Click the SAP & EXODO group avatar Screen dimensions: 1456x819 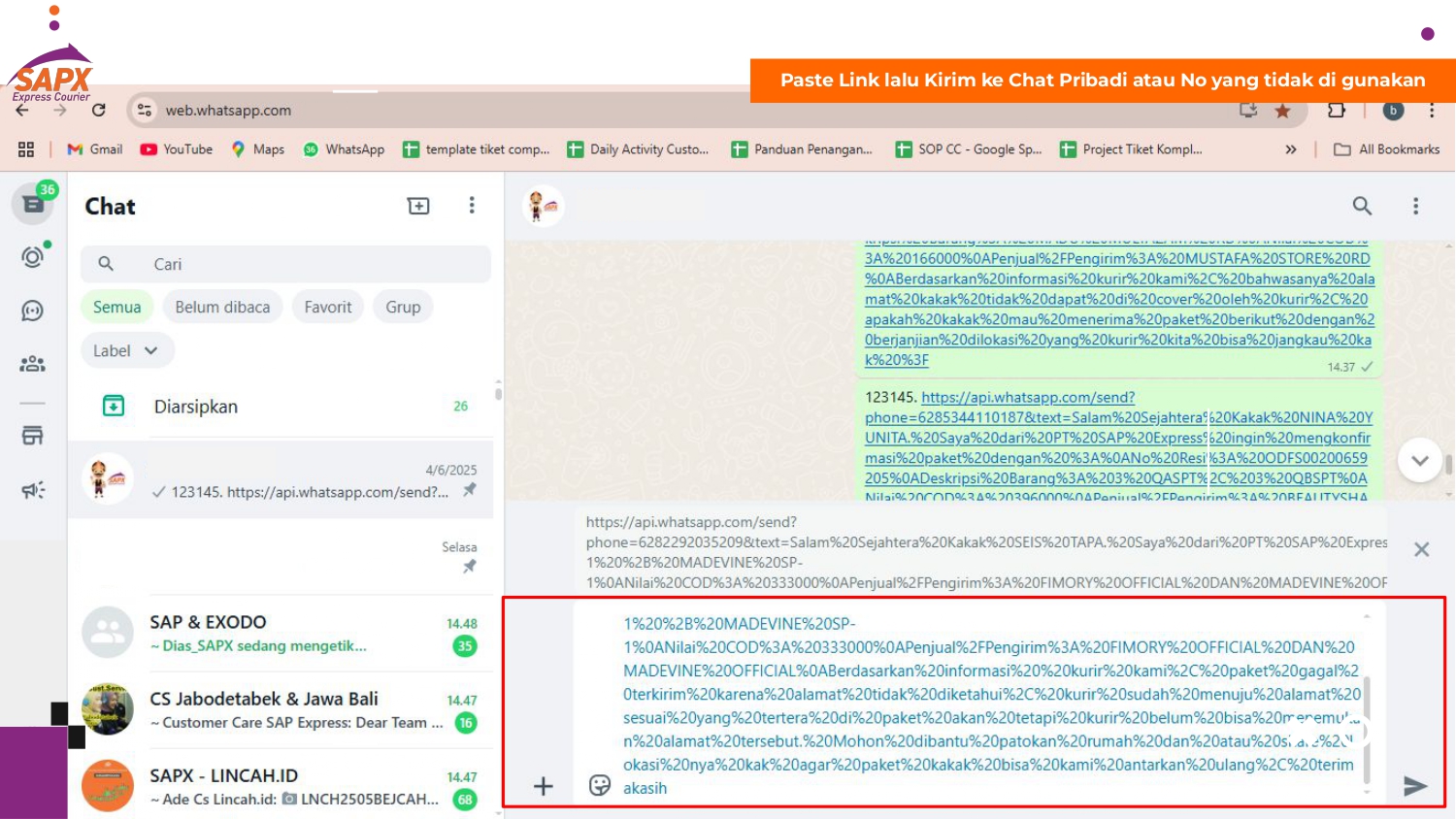tap(108, 633)
